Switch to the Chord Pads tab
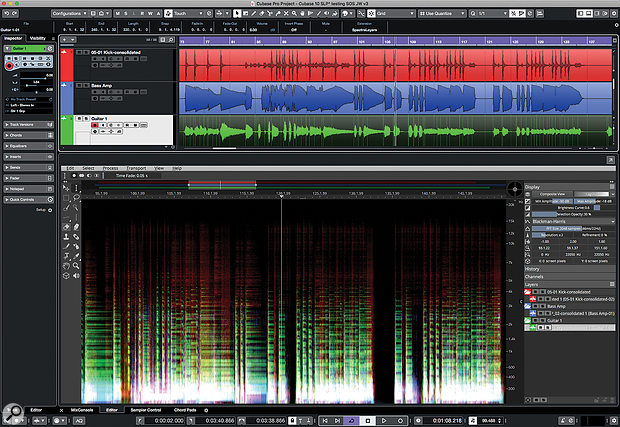 tap(185, 410)
